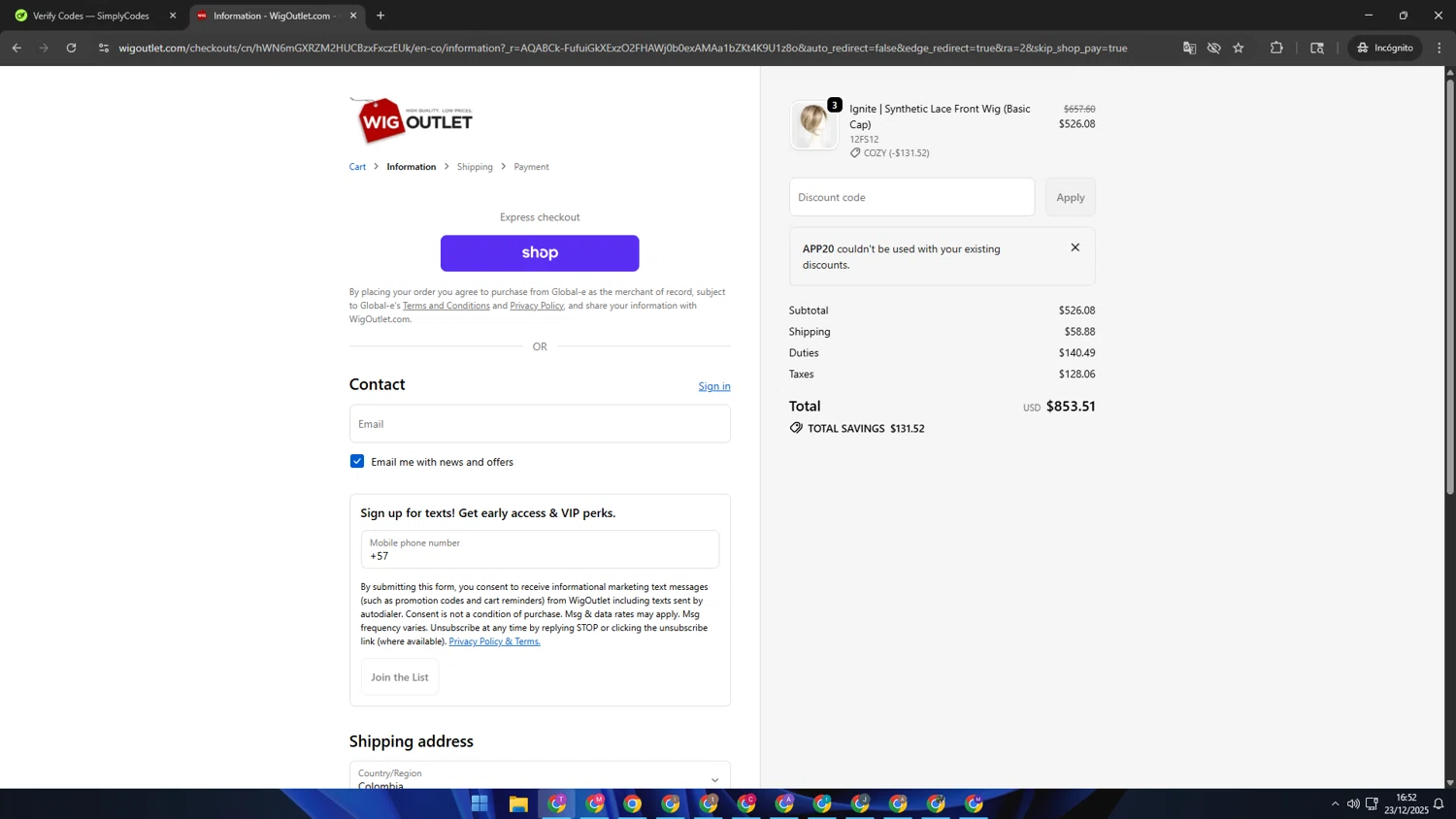The height and width of the screenshot is (819, 1456).
Task: Focus the Email input field
Action: click(540, 424)
